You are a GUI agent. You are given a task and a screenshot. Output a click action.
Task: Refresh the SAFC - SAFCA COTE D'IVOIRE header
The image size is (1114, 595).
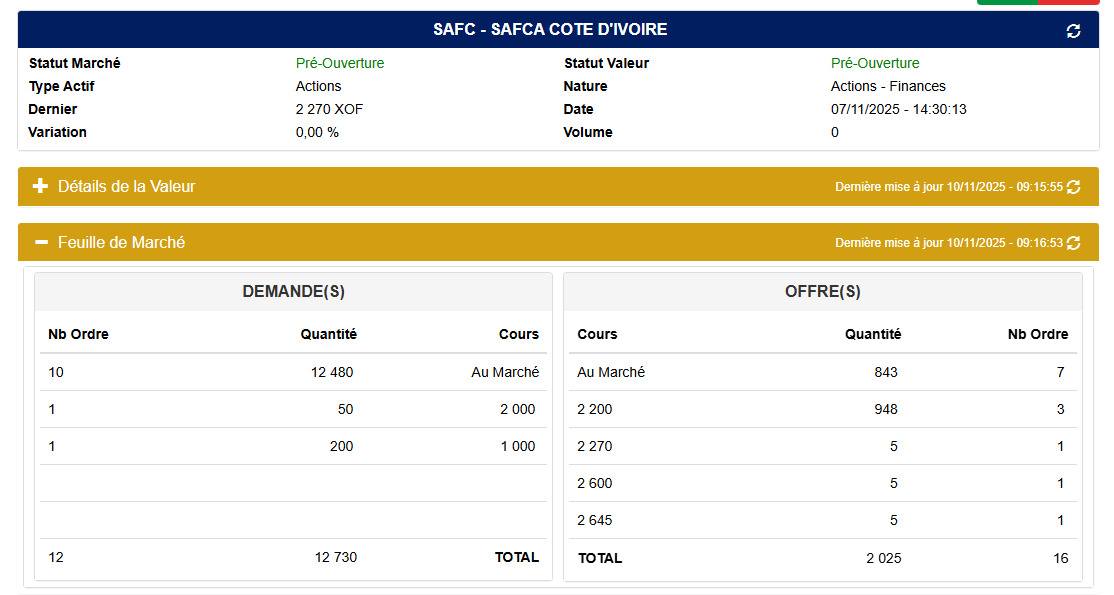pyautogui.click(x=1073, y=31)
